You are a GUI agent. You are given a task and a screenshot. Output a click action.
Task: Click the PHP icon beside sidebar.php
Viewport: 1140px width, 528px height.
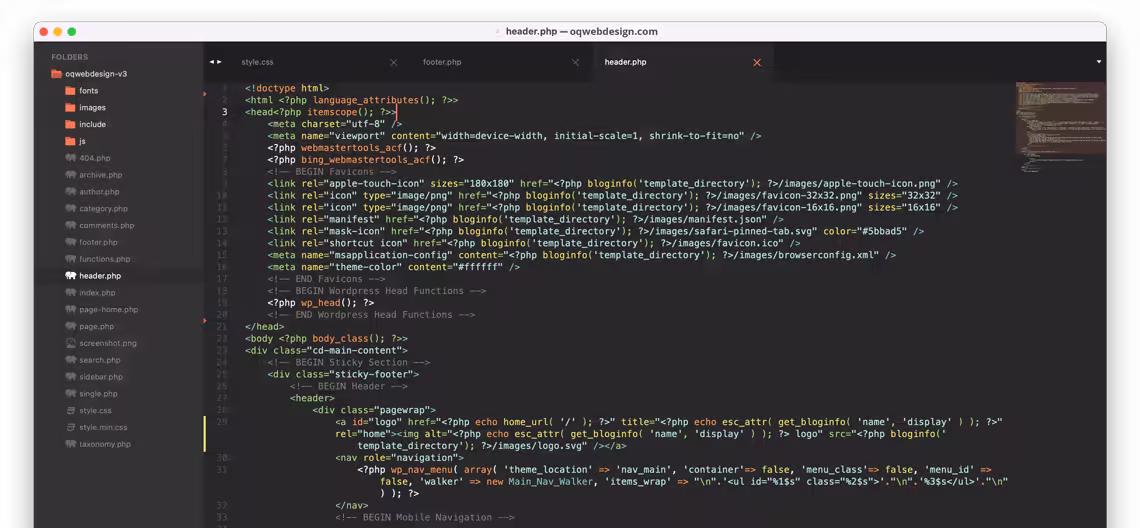tap(71, 377)
